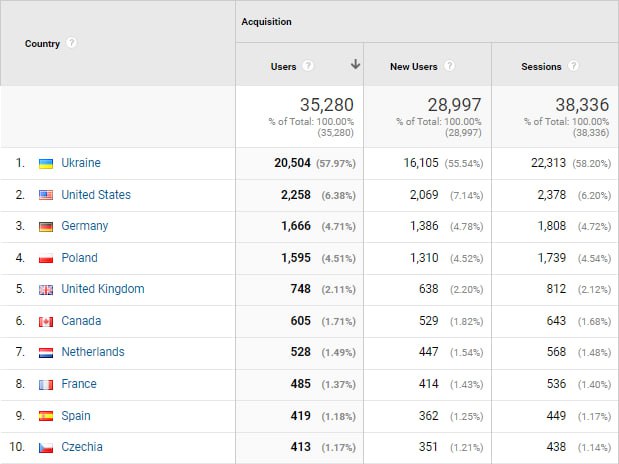Click the help icon next to Country

coord(72,44)
